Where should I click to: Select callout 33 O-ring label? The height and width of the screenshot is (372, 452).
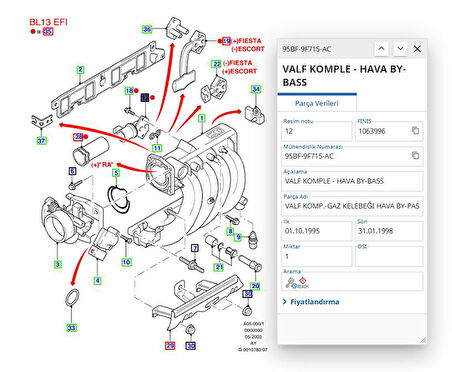[71, 328]
